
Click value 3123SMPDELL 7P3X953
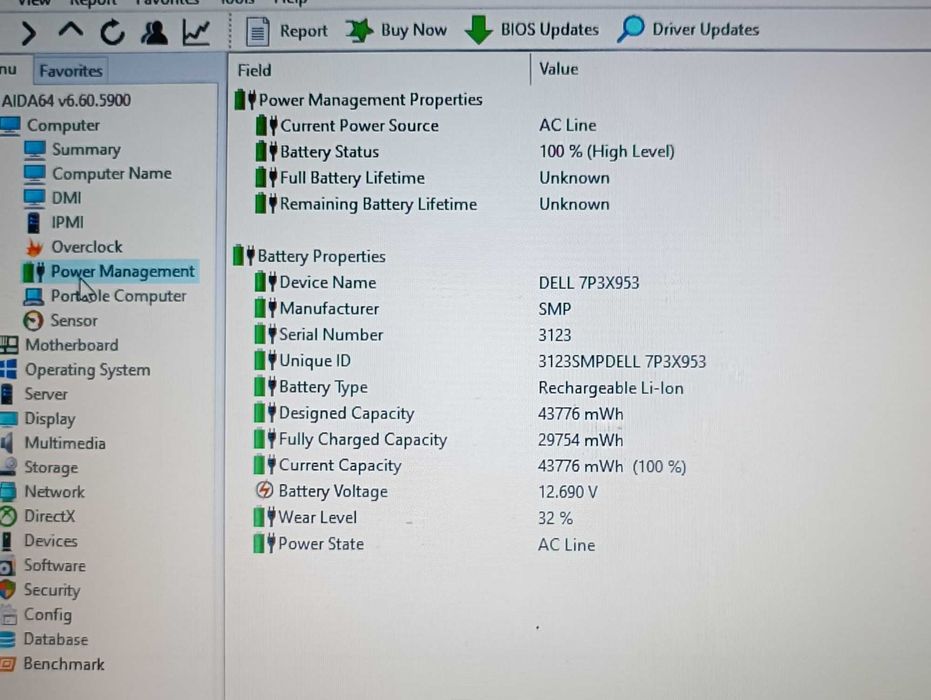pyautogui.click(x=622, y=362)
